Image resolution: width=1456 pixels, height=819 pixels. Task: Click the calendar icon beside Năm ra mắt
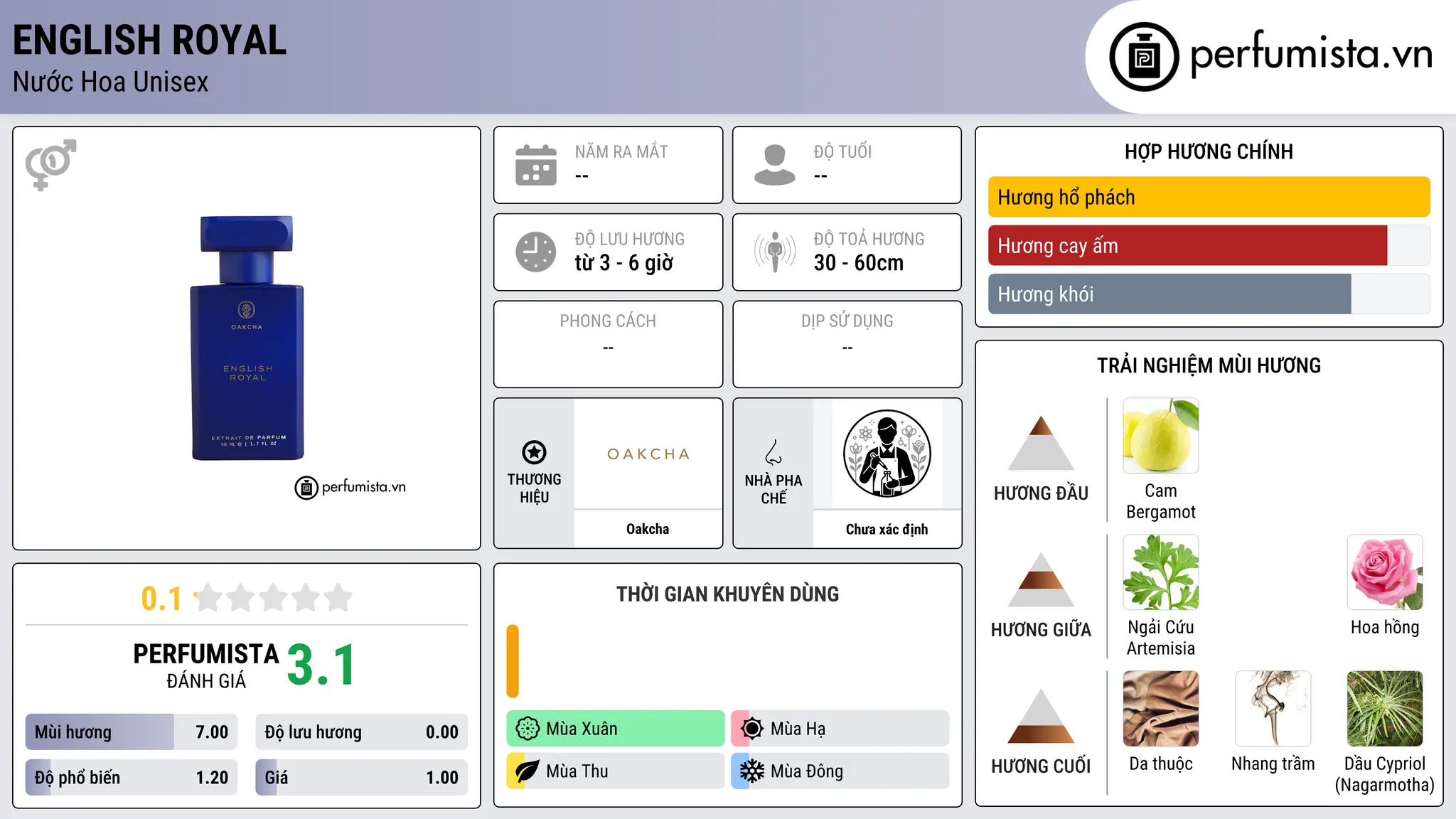536,165
